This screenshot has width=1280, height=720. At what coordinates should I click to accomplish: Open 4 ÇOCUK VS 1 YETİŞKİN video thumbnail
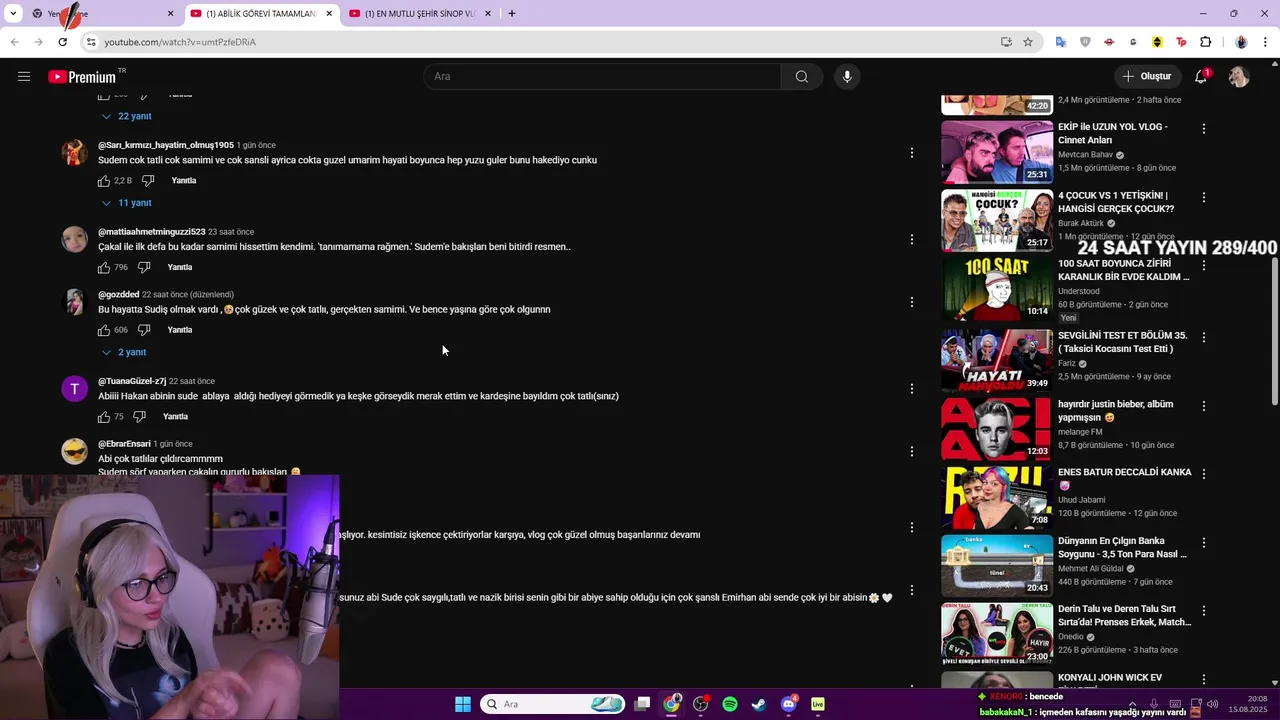coord(997,220)
